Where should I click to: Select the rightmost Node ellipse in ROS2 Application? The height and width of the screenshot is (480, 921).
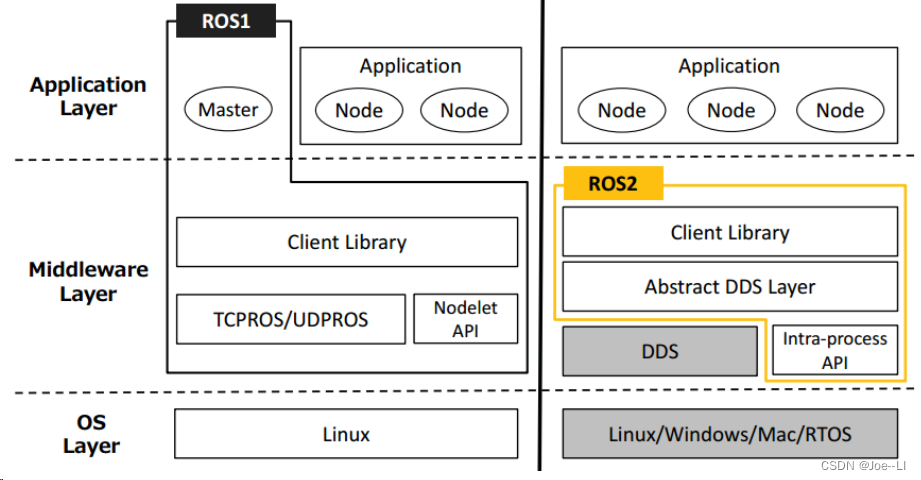point(840,110)
